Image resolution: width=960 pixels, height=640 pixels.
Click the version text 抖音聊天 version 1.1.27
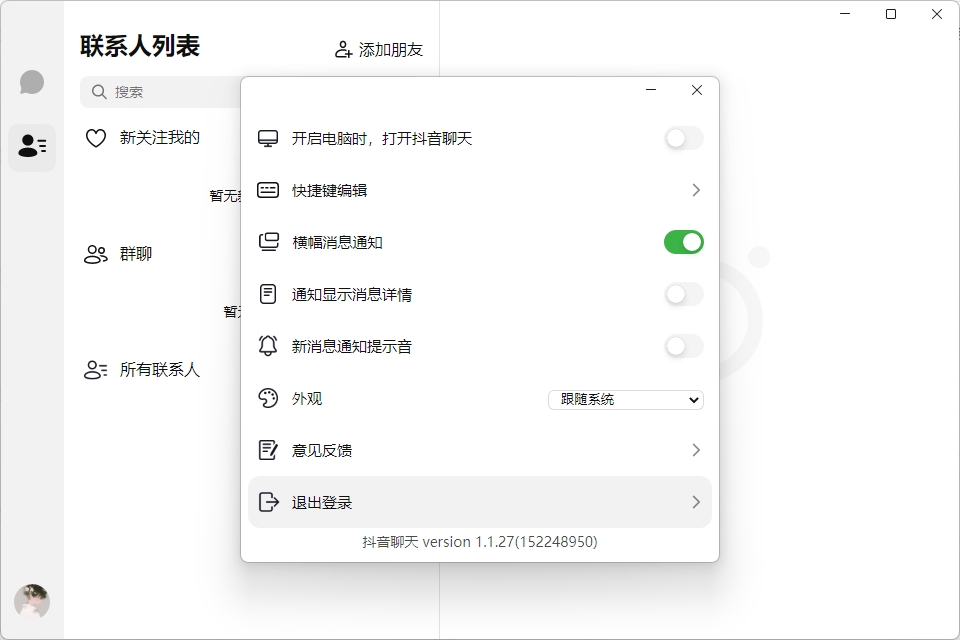point(480,542)
